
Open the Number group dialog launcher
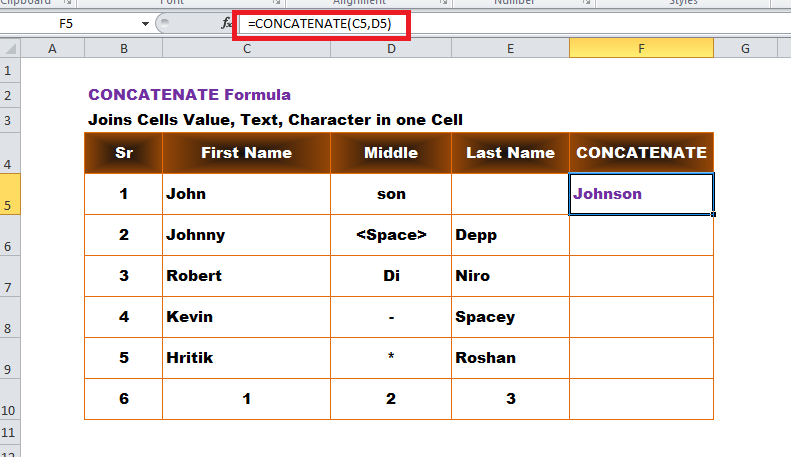[x=586, y=2]
